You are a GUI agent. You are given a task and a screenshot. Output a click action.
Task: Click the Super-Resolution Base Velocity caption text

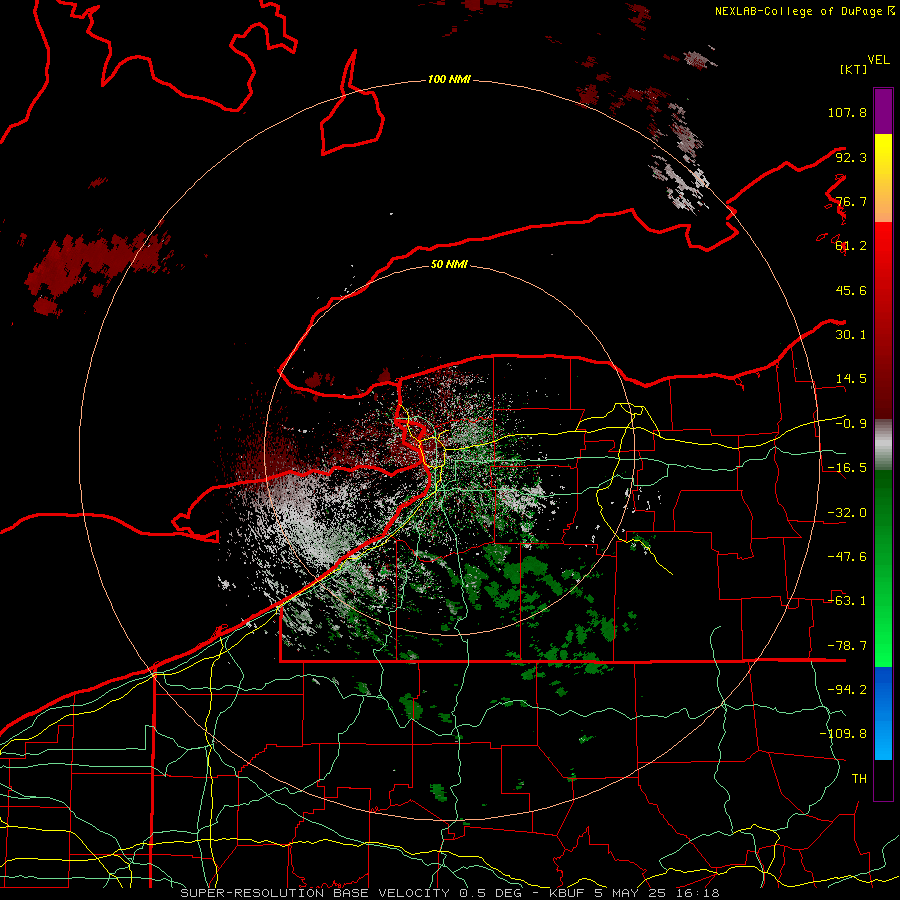tap(449, 893)
